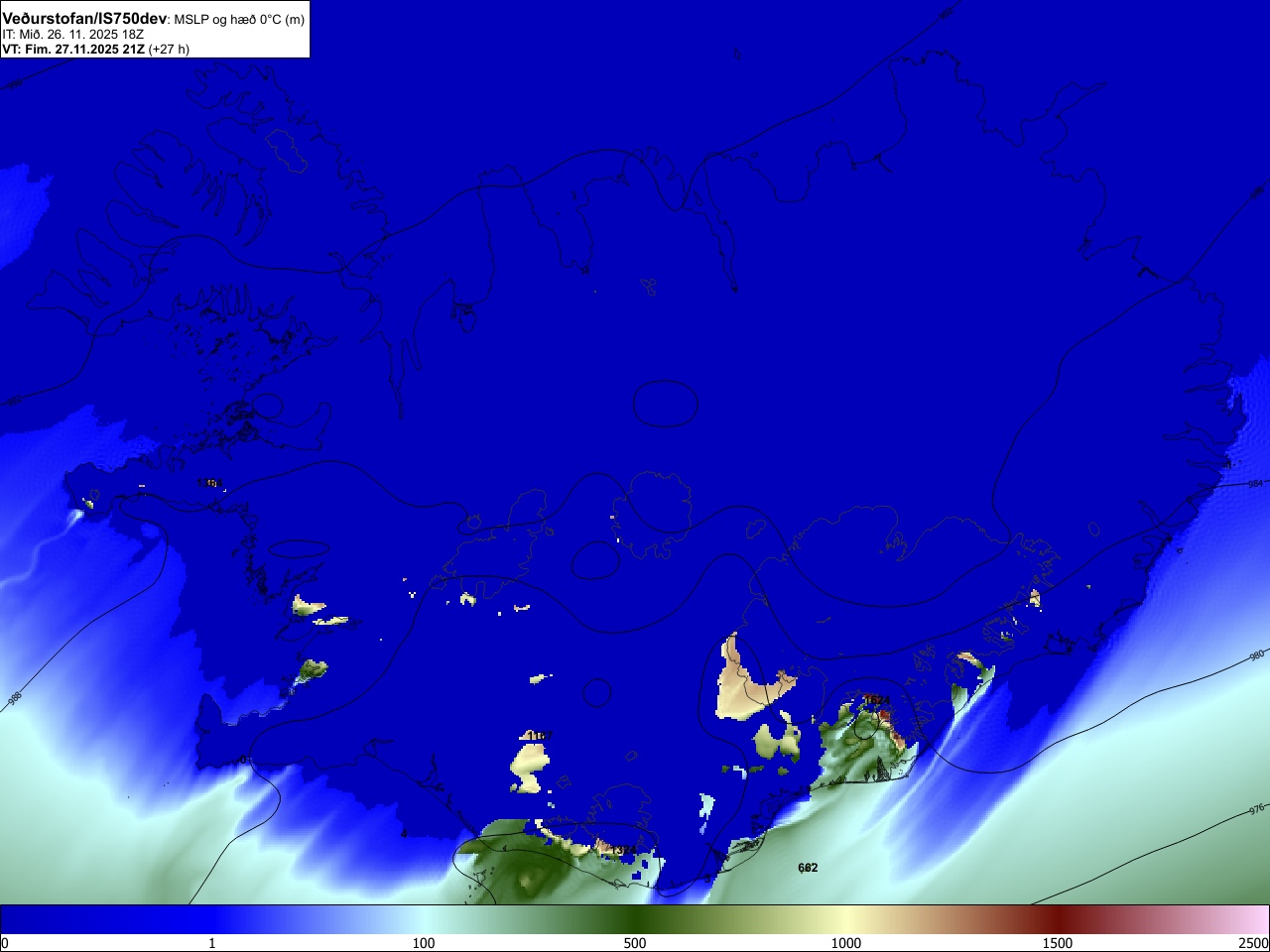Screen dimensions: 1270x952
Task: Pick the dark green section of the color bar
Action: 635,919
